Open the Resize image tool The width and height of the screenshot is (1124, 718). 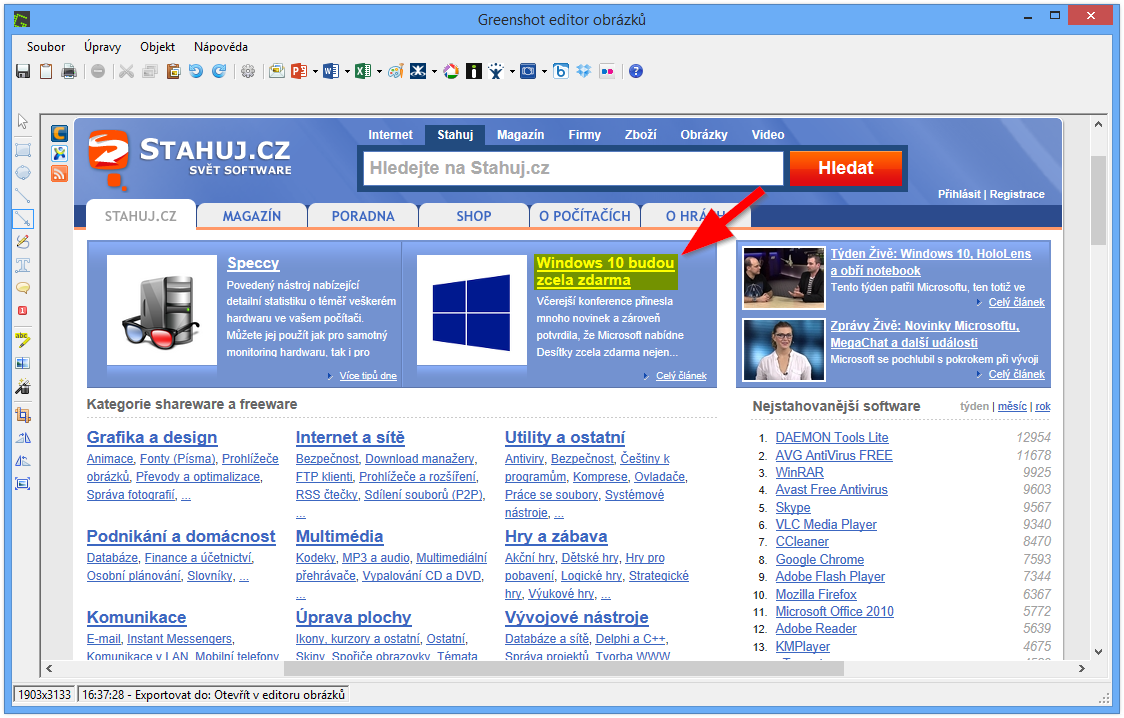pos(23,484)
